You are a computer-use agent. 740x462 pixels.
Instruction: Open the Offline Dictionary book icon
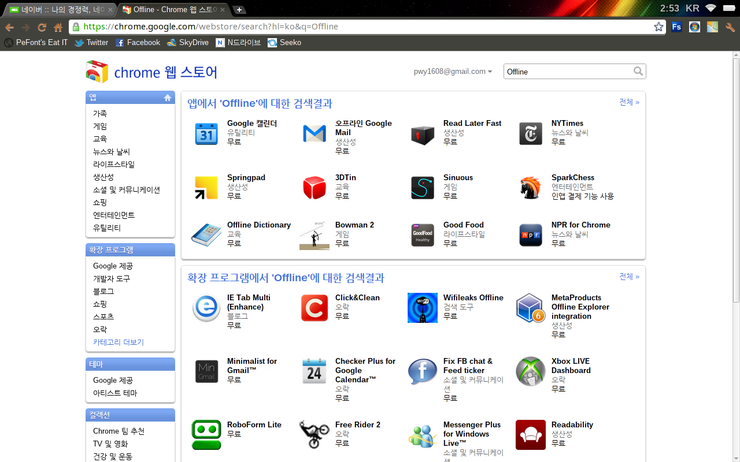(206, 235)
